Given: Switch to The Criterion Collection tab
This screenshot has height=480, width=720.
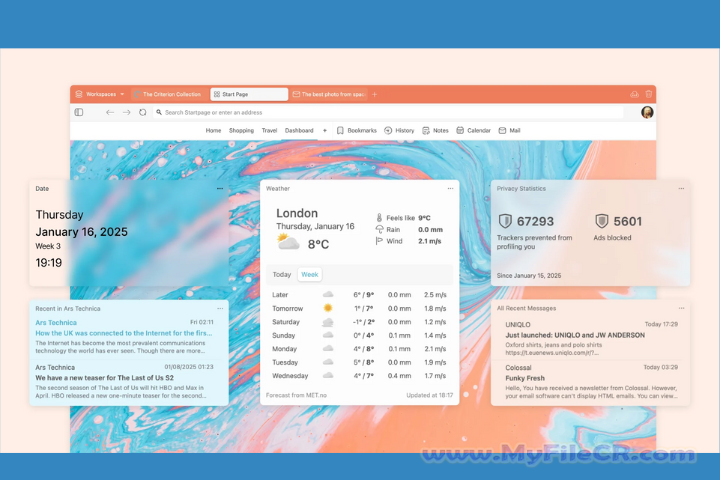Looking at the screenshot, I should click(x=168, y=94).
